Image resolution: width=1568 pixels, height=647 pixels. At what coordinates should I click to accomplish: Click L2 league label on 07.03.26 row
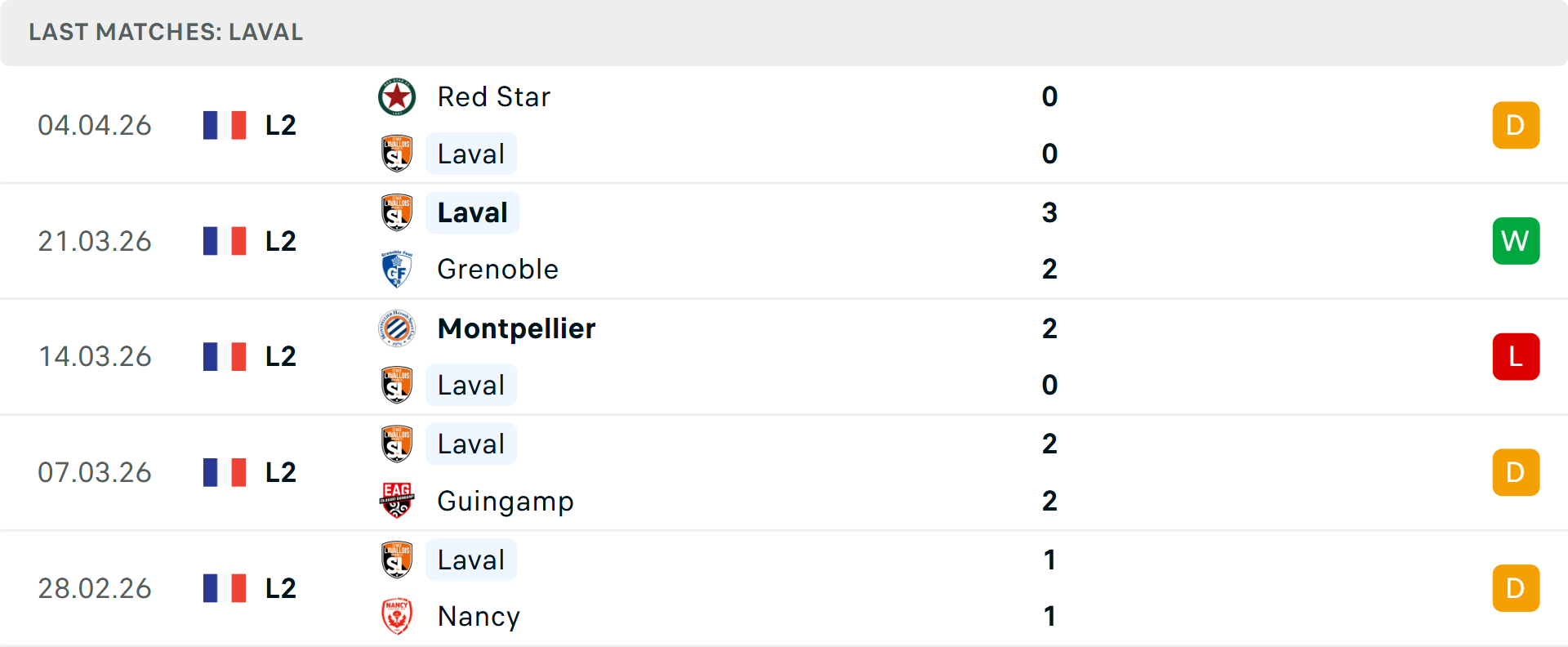280,472
